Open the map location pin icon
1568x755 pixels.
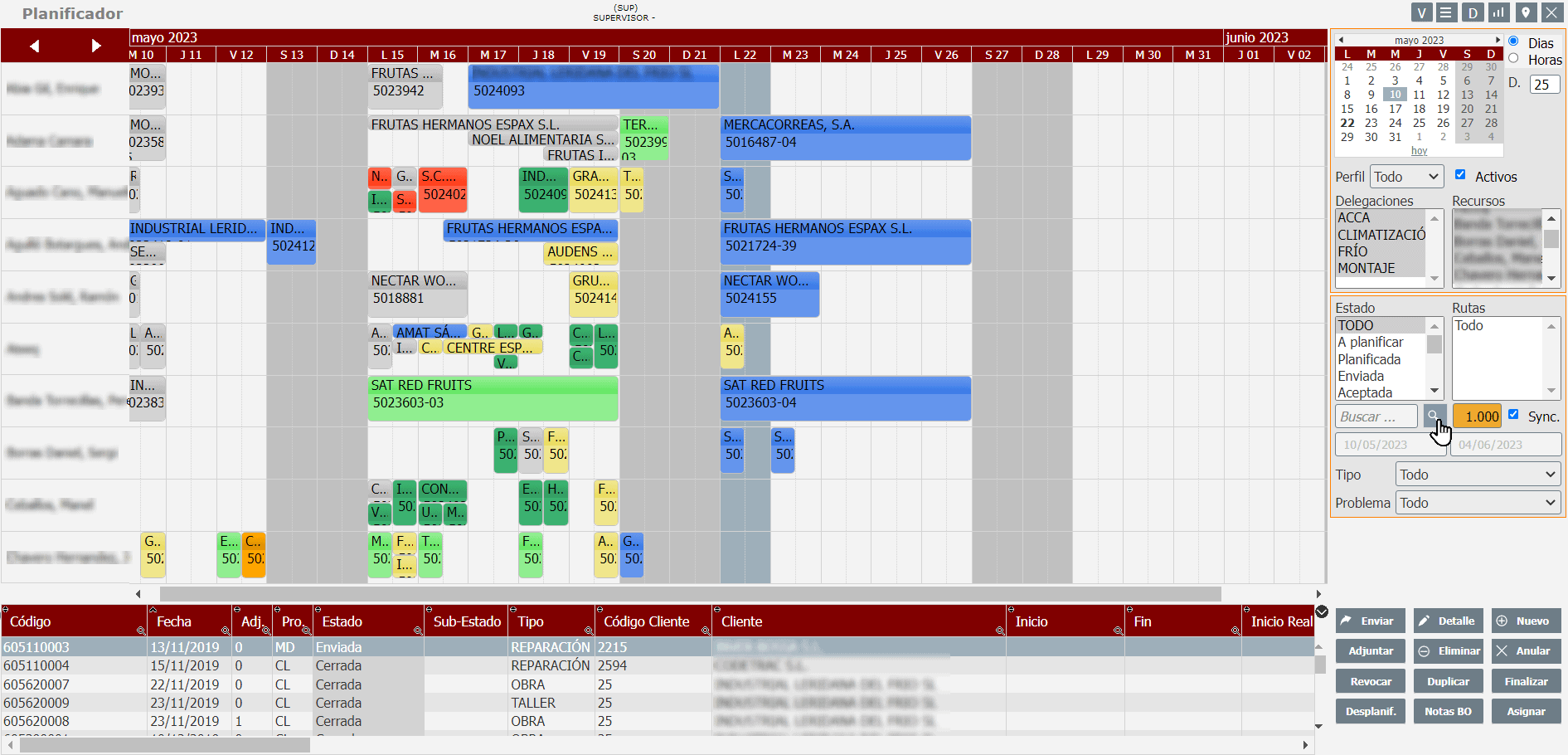point(1525,12)
